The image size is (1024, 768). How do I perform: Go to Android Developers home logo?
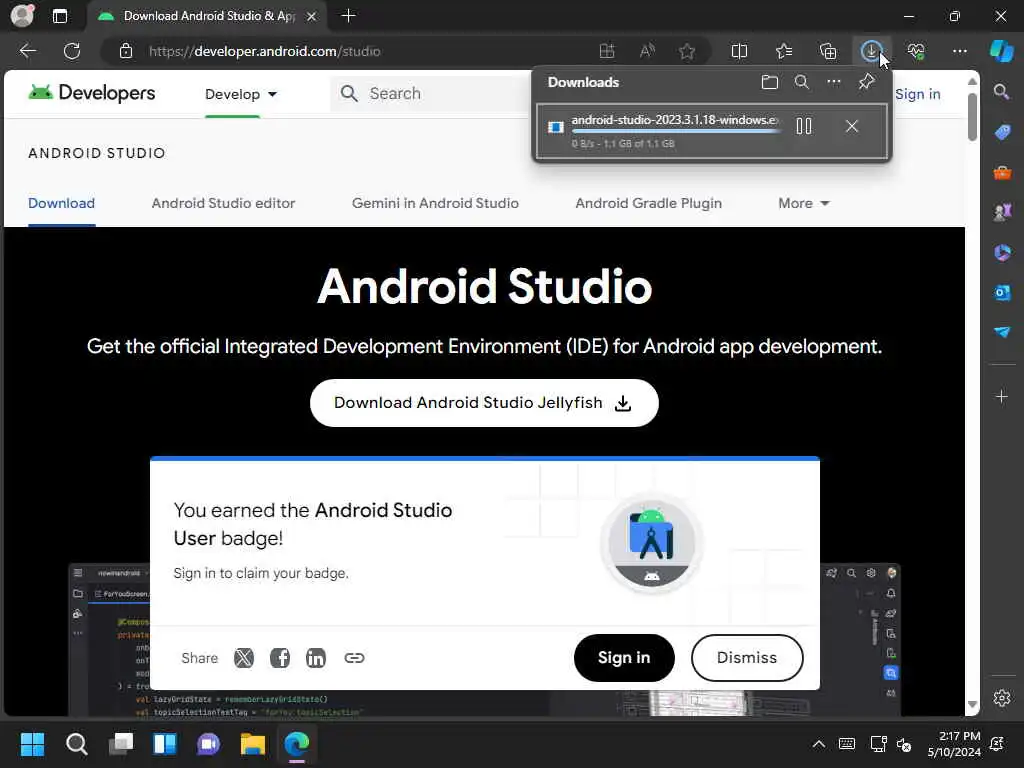91,93
